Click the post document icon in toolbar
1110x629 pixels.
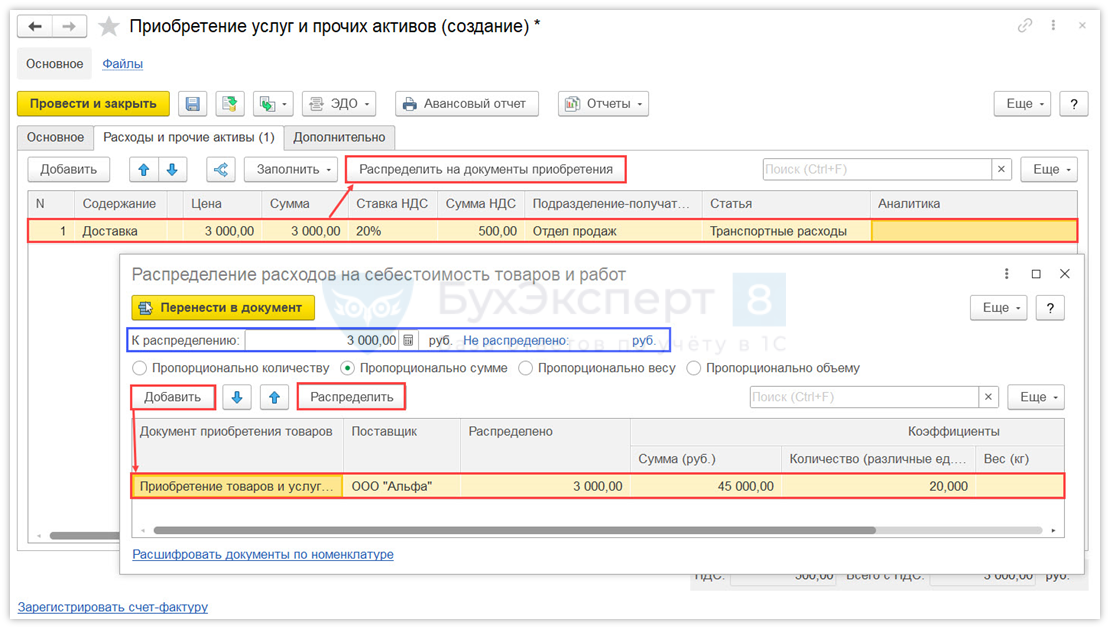coord(230,104)
